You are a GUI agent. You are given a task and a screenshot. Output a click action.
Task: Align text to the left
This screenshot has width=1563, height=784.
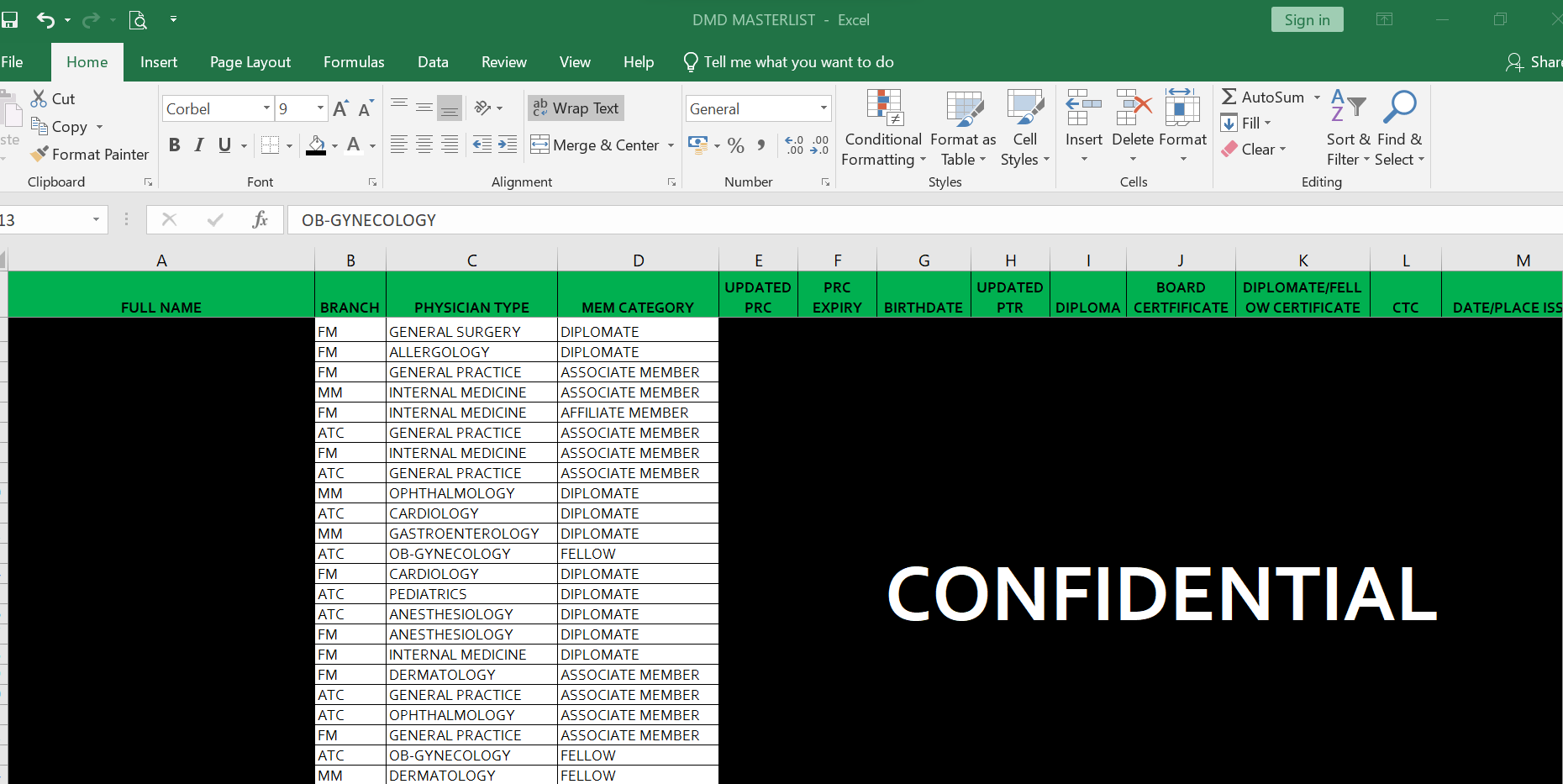pyautogui.click(x=399, y=145)
